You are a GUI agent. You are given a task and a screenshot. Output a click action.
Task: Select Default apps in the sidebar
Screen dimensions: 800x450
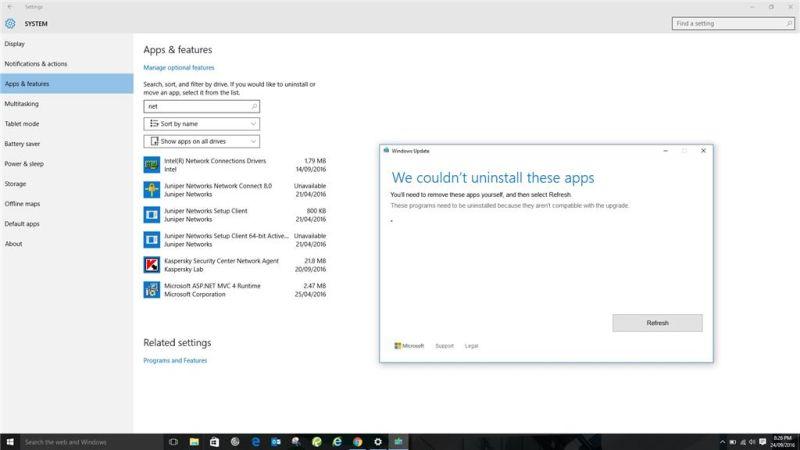[x=66, y=223]
